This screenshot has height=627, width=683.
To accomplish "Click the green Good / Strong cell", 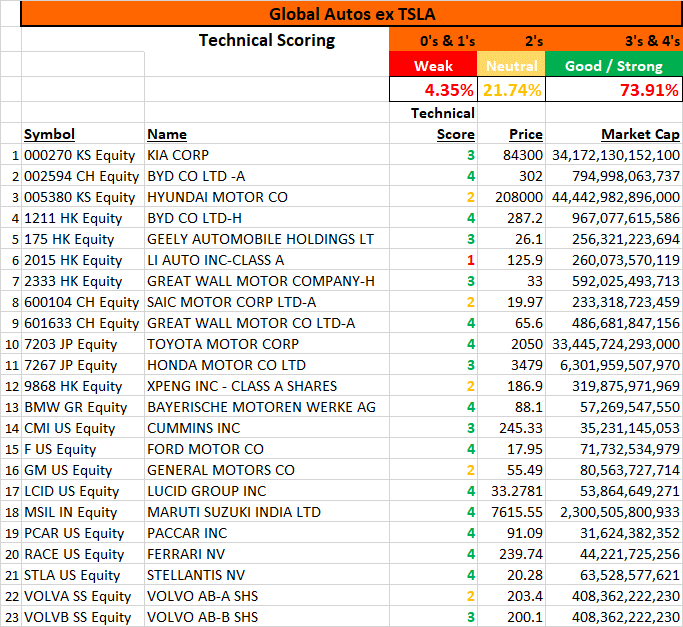I will (x=614, y=64).
